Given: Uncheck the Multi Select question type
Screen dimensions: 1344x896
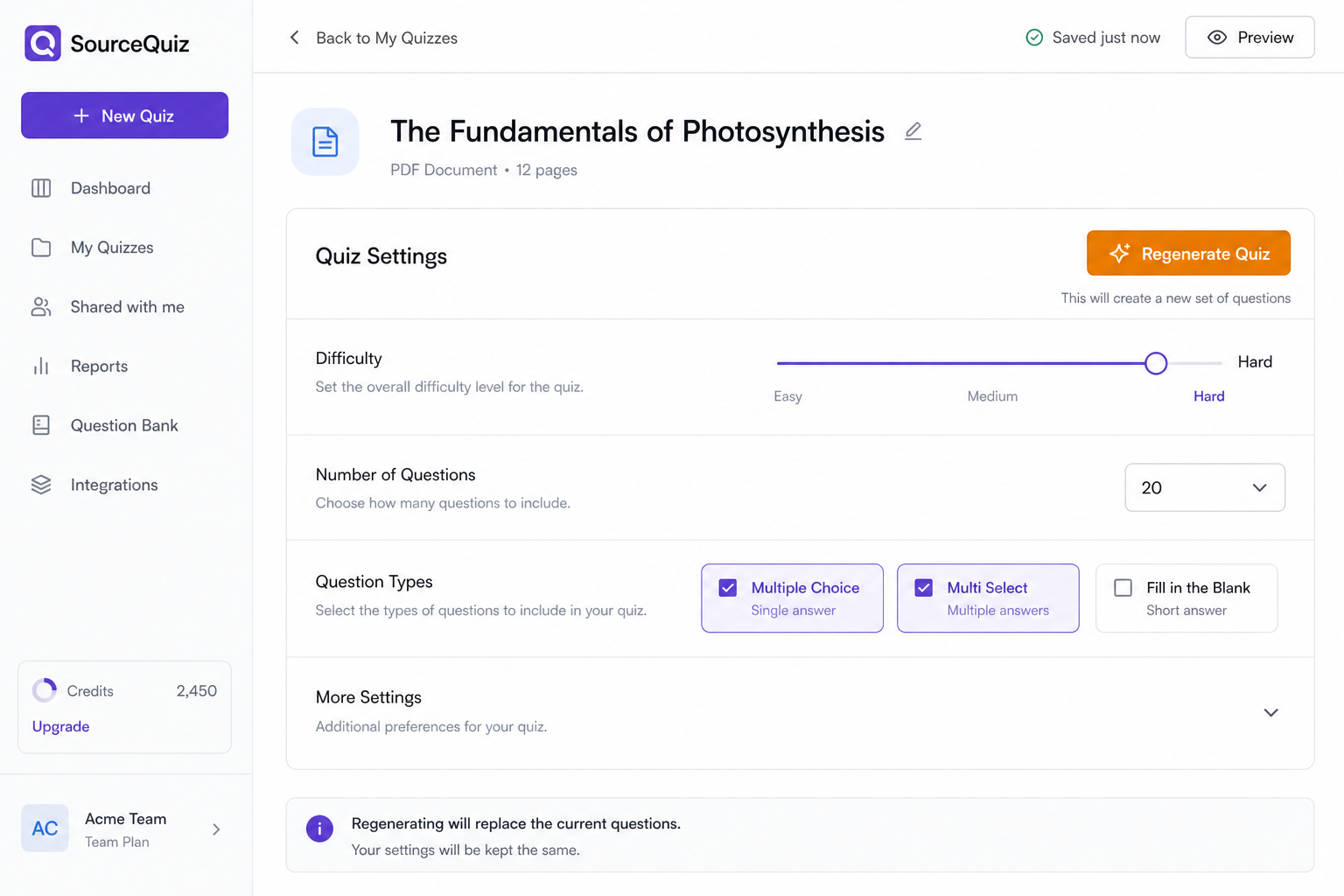Looking at the screenshot, I should 924,588.
